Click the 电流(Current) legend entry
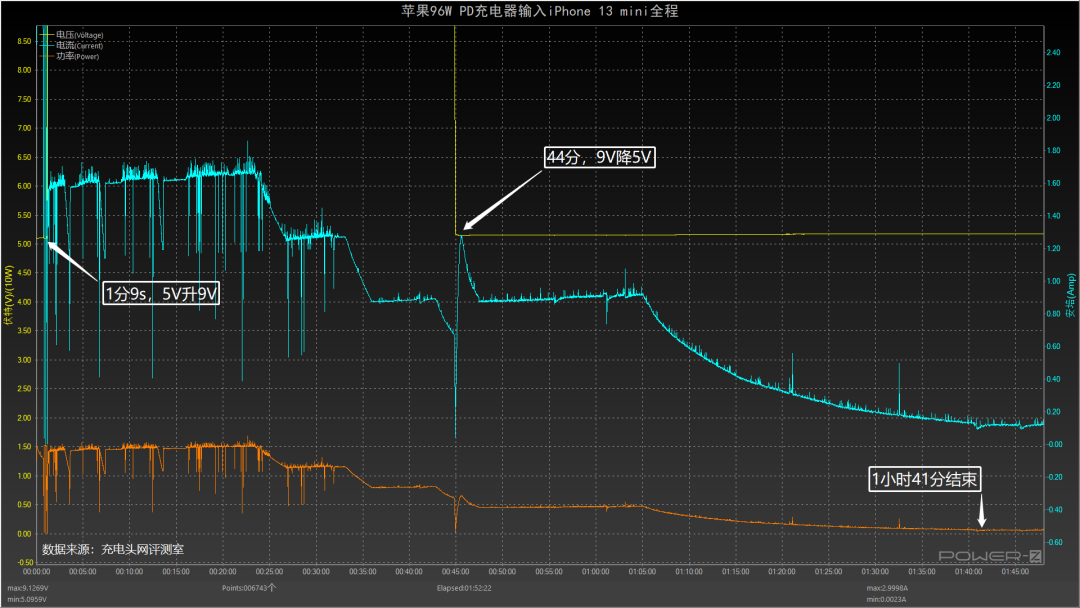Viewport: 1080px width, 608px height. [72, 45]
